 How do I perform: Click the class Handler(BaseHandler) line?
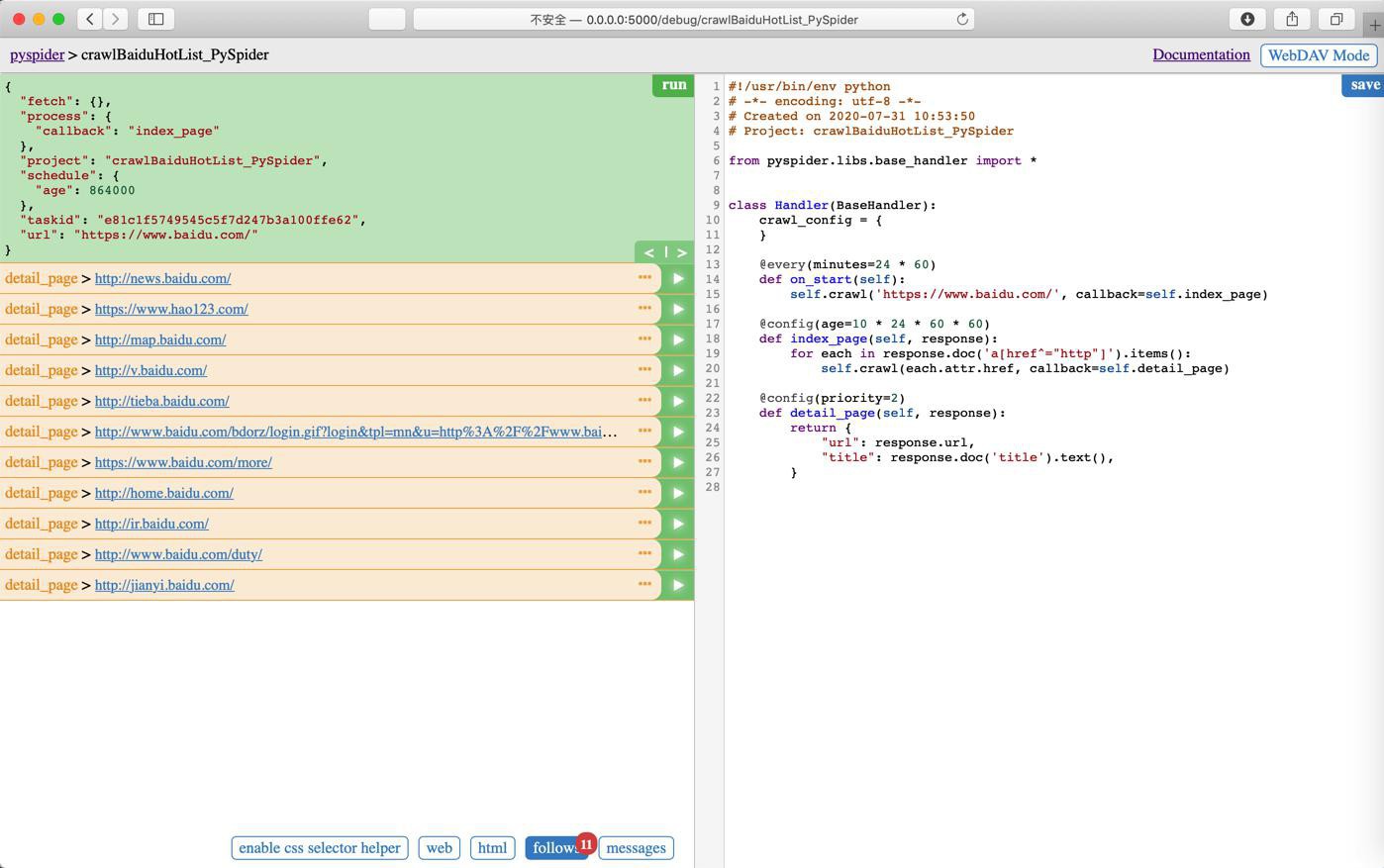click(x=833, y=205)
